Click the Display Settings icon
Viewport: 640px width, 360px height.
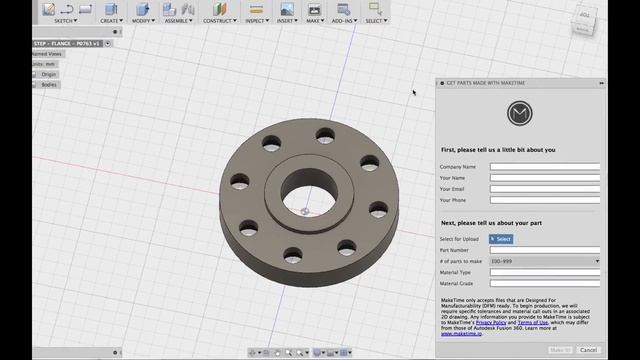coord(317,353)
